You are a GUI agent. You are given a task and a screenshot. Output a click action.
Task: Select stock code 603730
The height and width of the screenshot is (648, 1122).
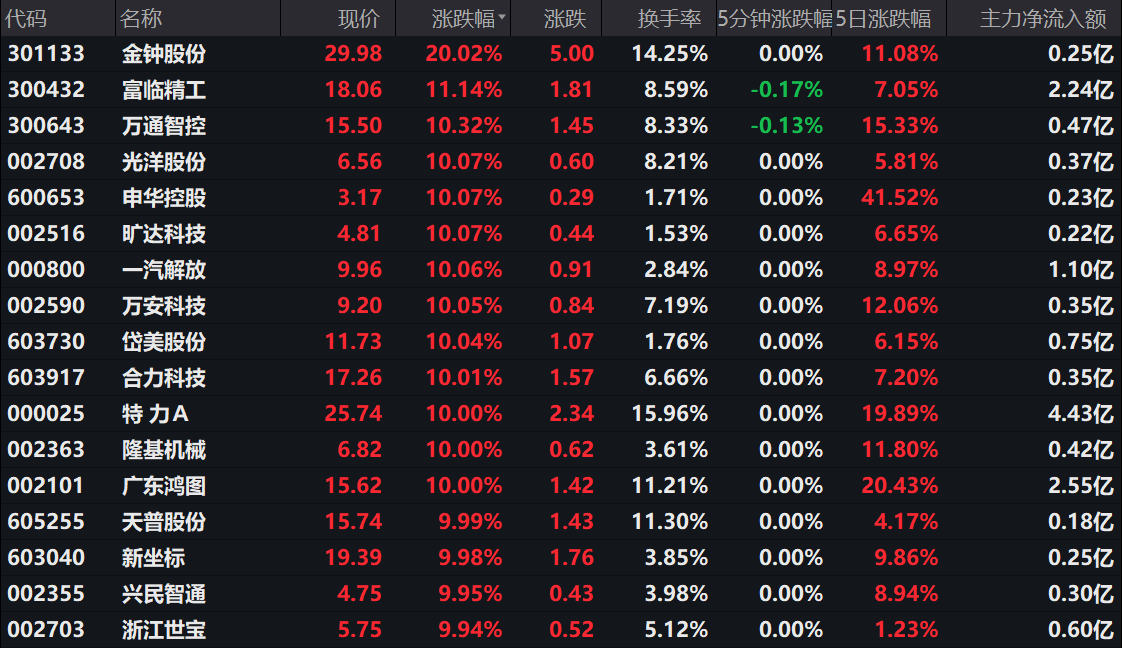tap(46, 342)
